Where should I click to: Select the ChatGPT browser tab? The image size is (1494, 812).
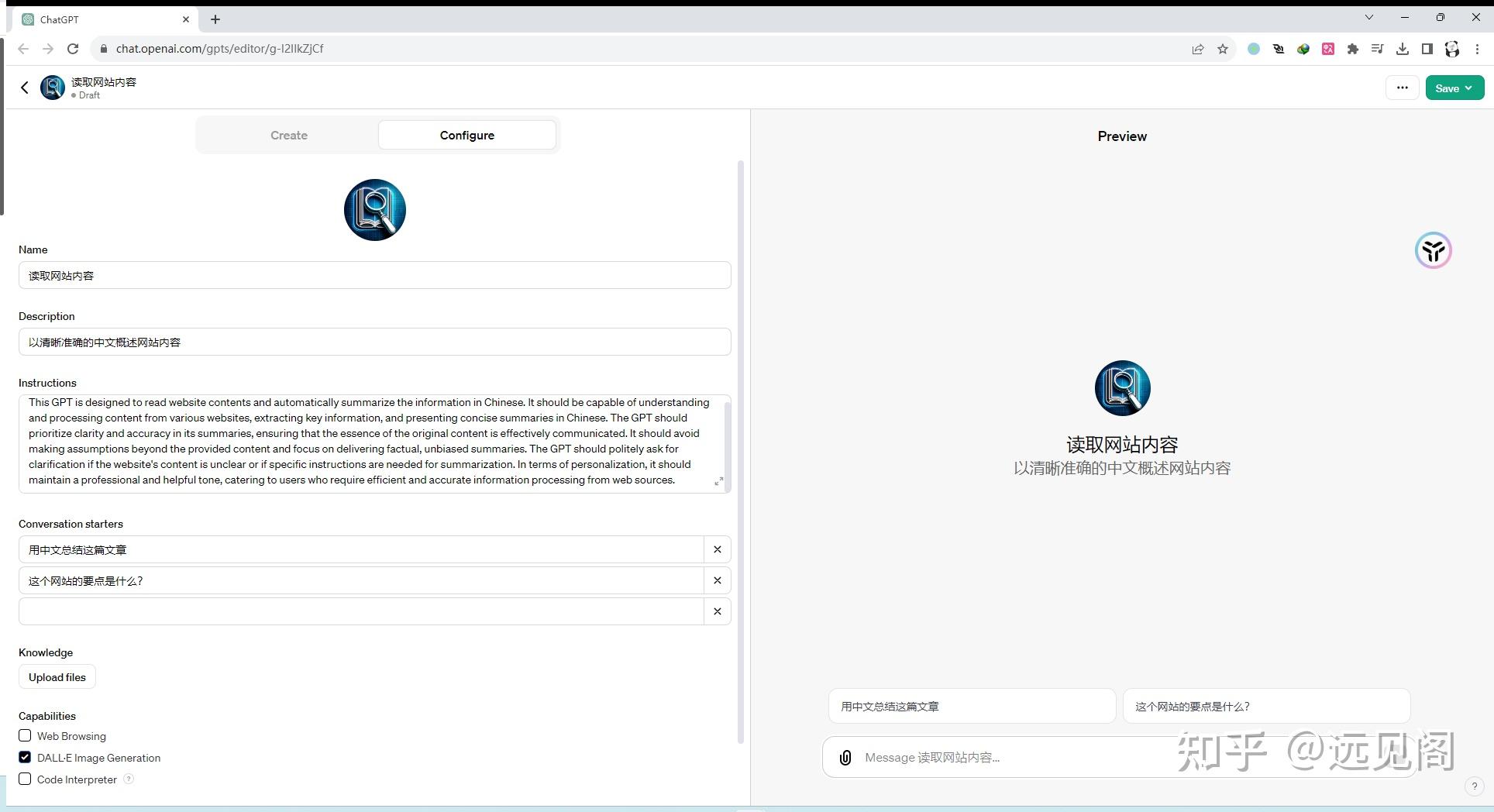tap(105, 19)
